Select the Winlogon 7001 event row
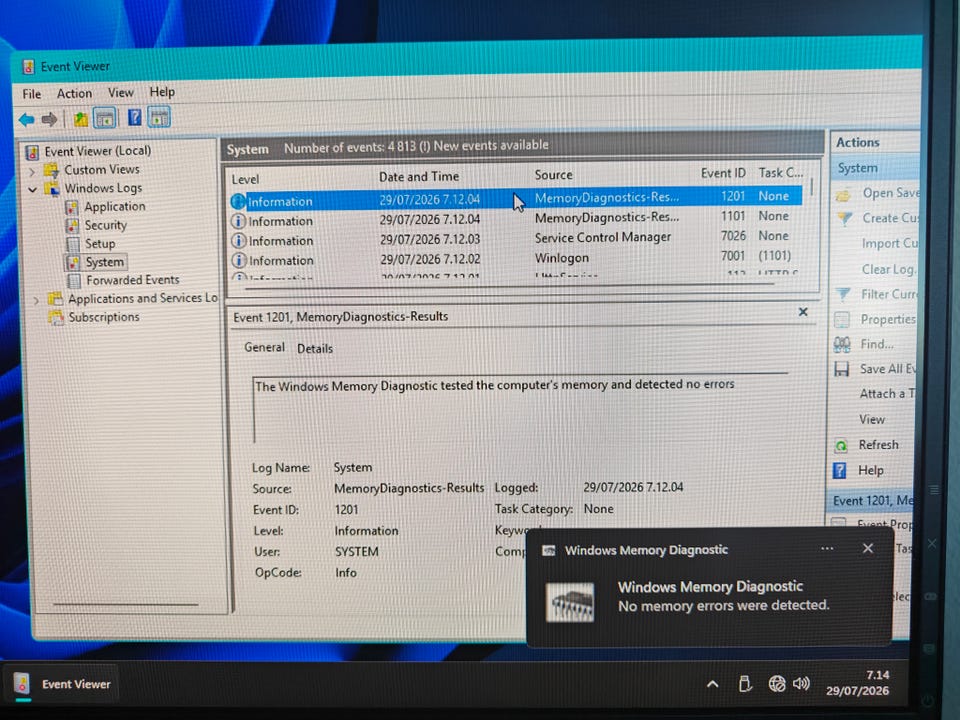960x720 pixels. pos(516,258)
